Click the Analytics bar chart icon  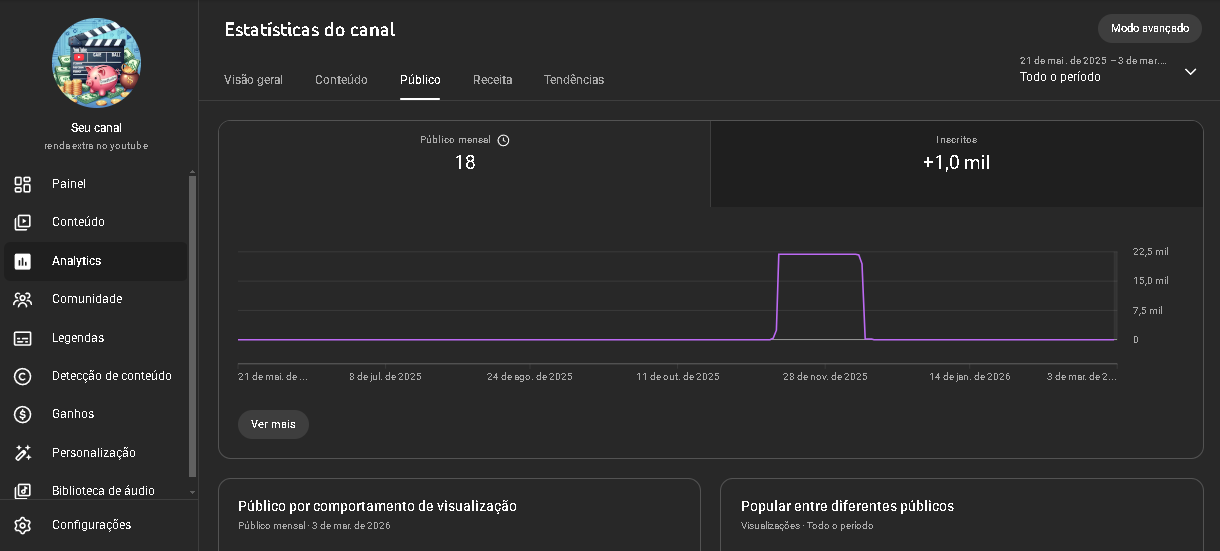coord(22,261)
